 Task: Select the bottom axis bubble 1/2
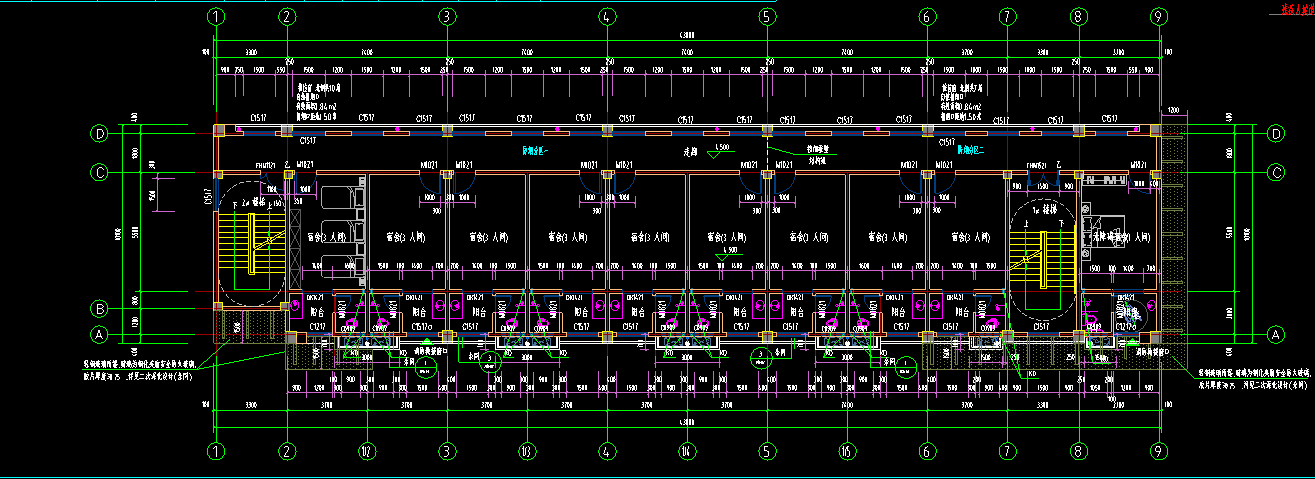point(367,451)
